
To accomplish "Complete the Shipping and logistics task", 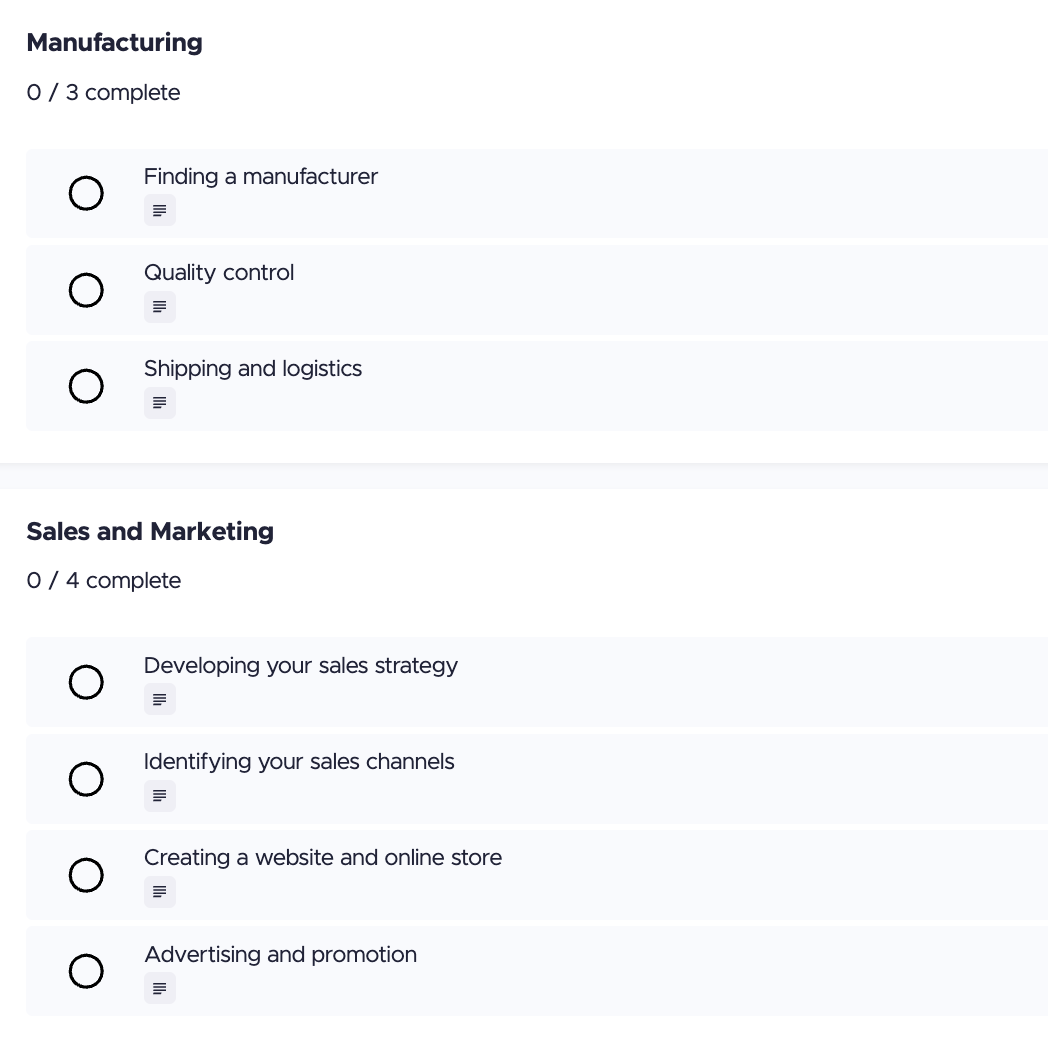I will [x=86, y=386].
